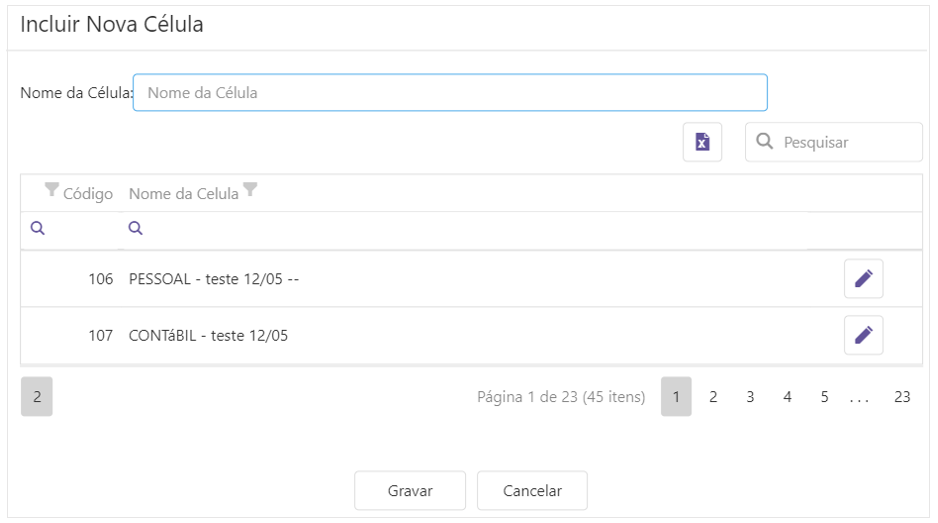Click the Nome da Celula row search icon

point(136,229)
